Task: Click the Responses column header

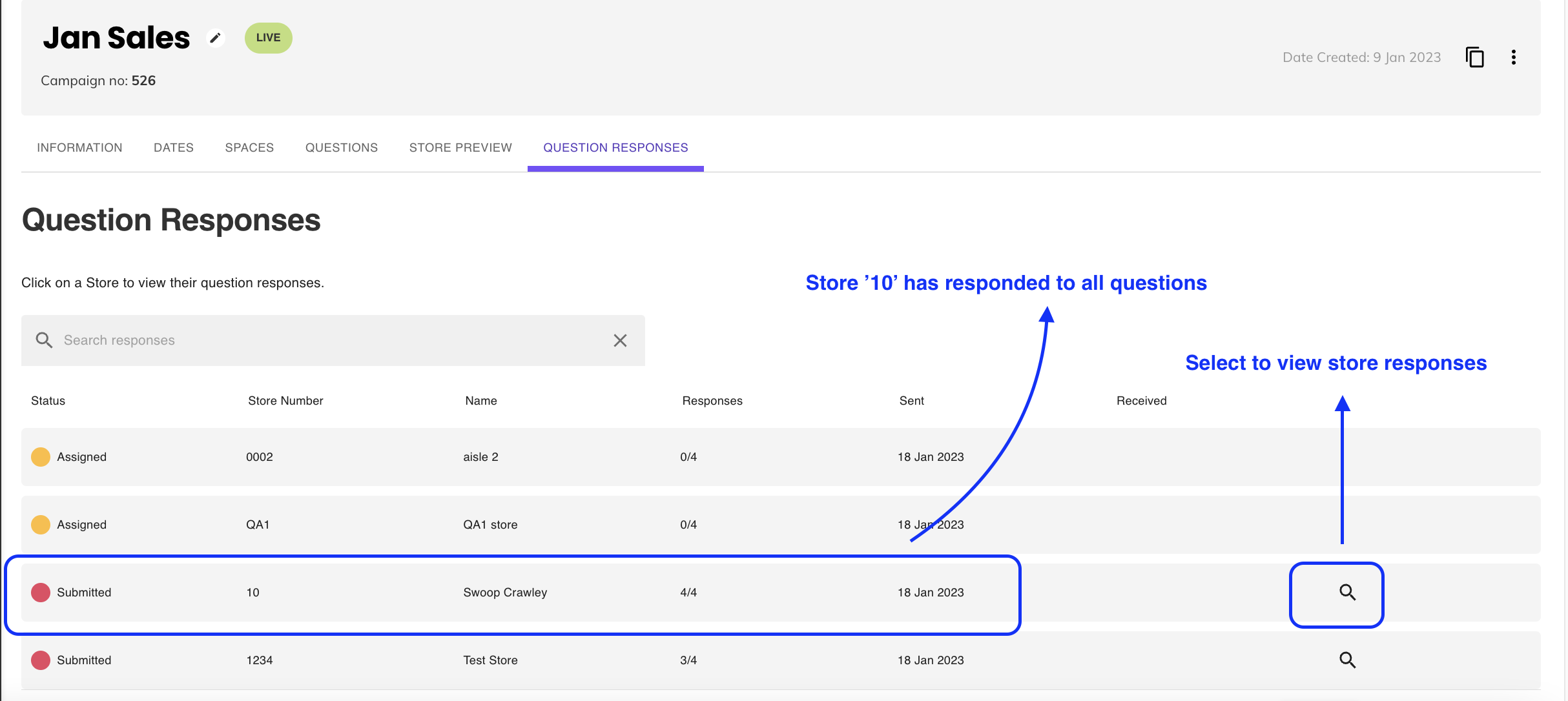Action: click(x=712, y=401)
